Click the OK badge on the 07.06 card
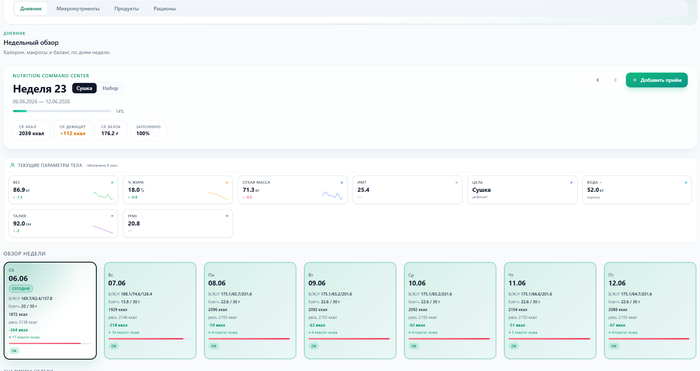The height and width of the screenshot is (371, 700). click(x=114, y=346)
